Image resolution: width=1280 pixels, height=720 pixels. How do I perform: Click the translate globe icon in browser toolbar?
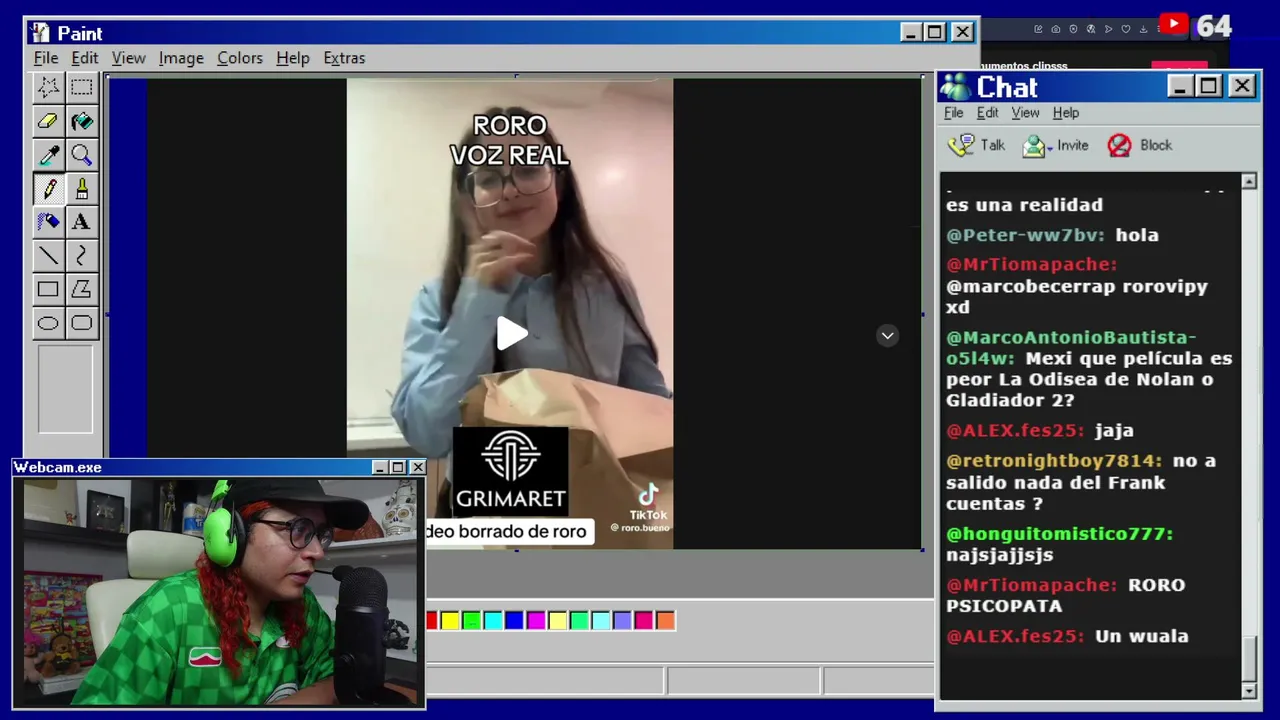click(1091, 29)
